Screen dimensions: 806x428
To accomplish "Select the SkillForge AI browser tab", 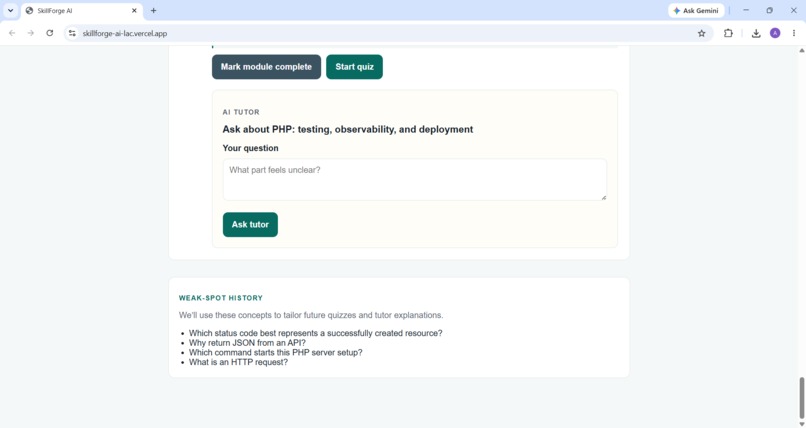I will point(82,10).
